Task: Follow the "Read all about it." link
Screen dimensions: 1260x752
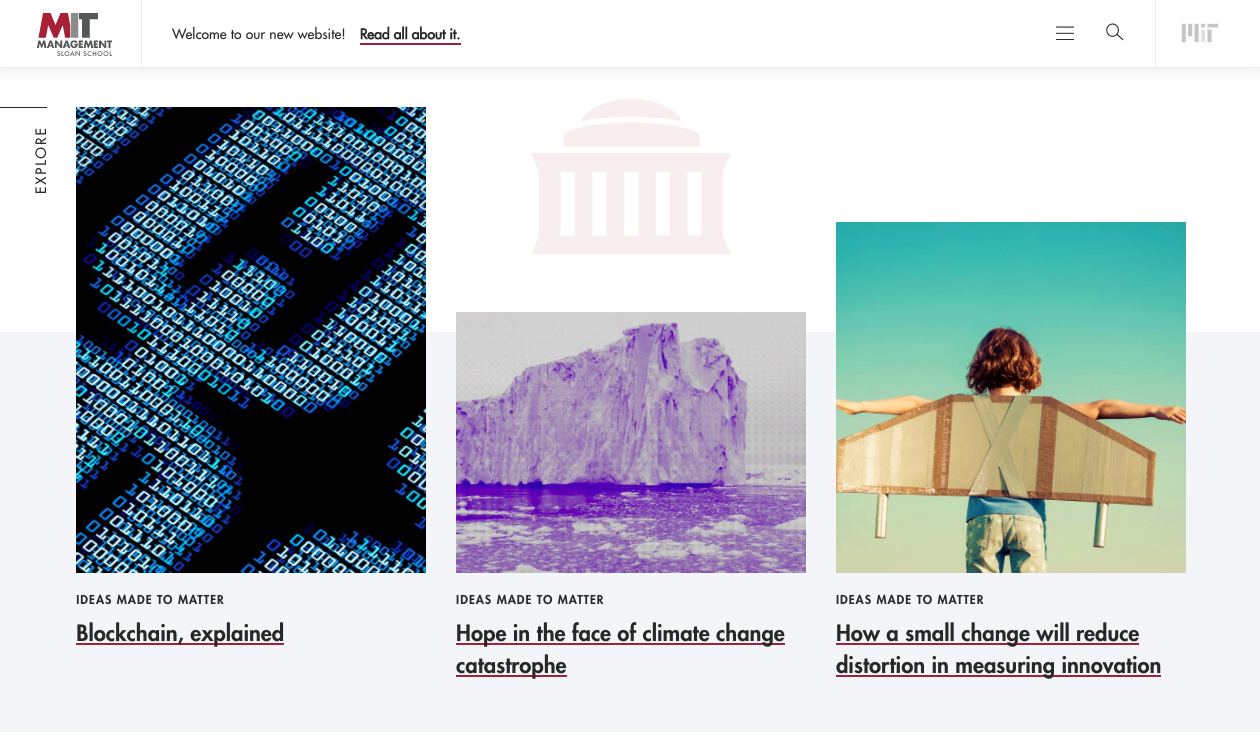Action: click(410, 34)
